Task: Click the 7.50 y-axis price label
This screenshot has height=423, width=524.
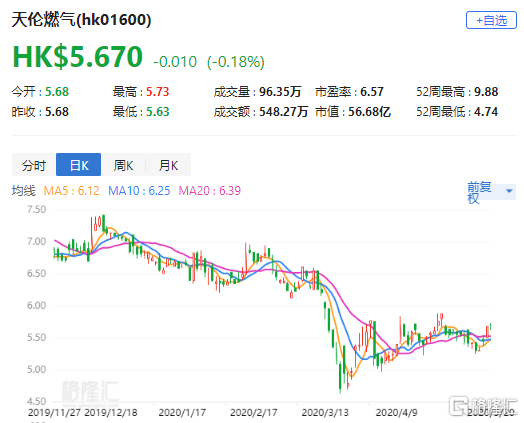Action: [x=36, y=209]
